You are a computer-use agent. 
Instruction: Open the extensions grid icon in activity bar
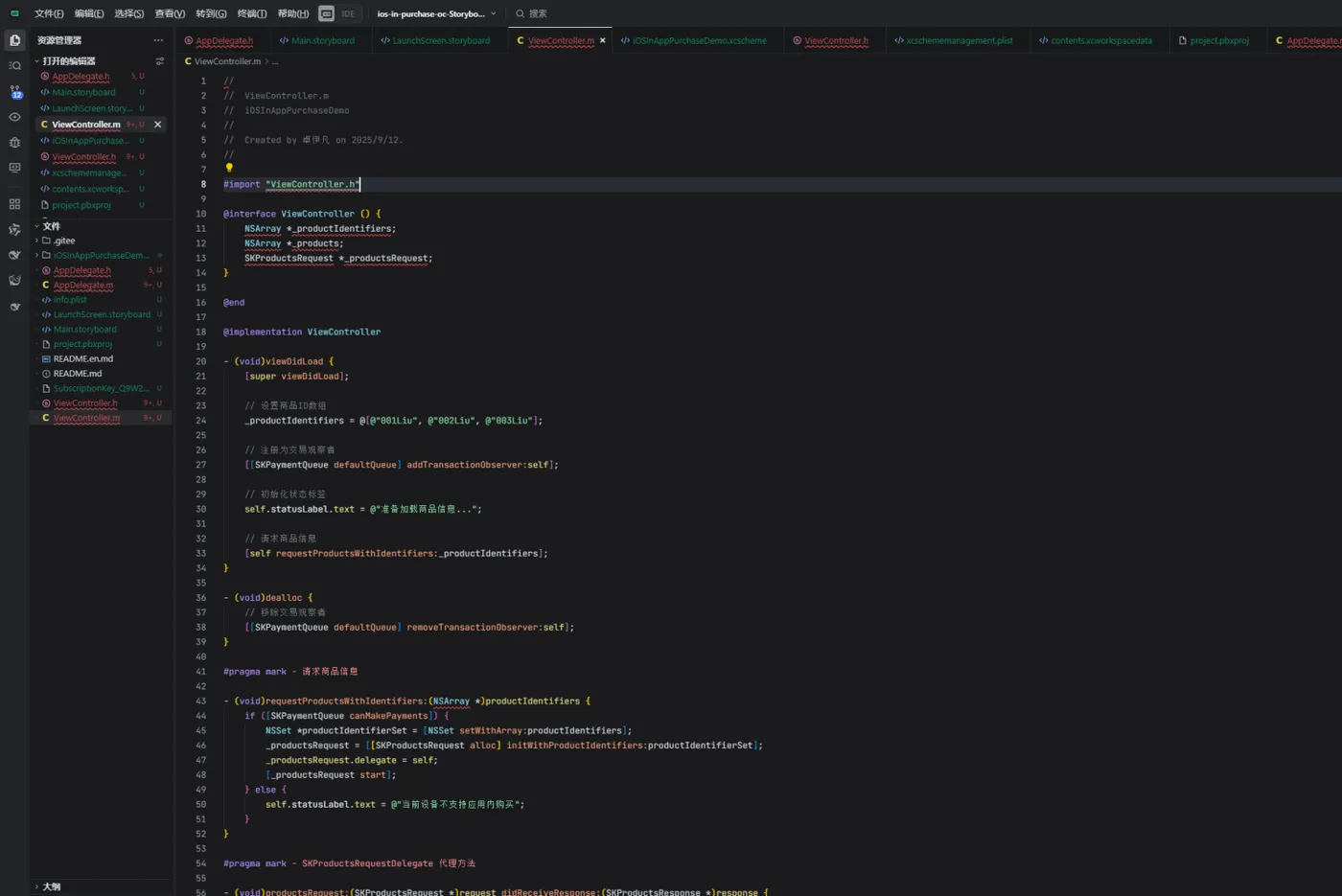point(14,204)
